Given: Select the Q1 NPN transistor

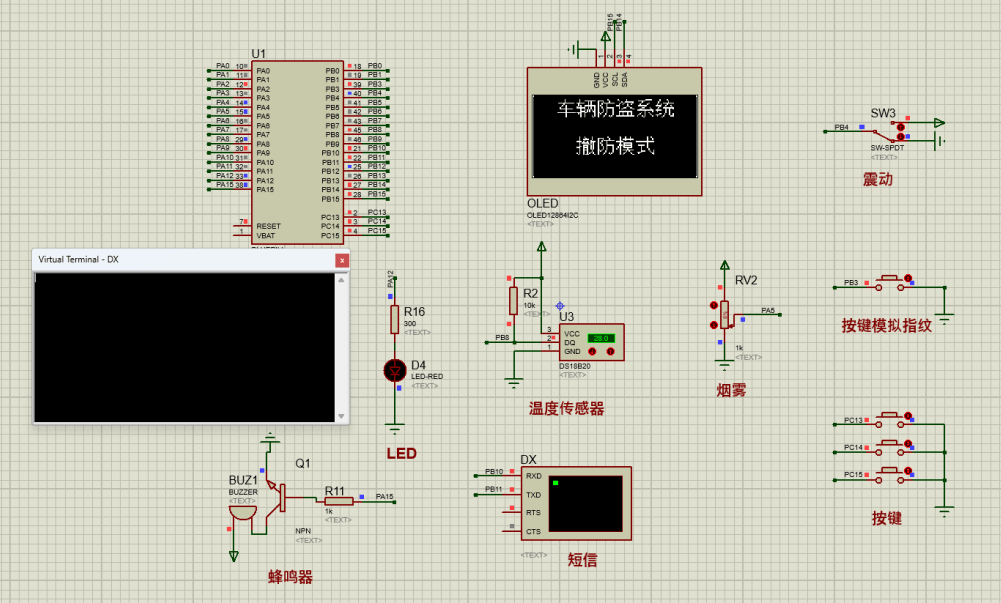Looking at the screenshot, I should point(280,492).
